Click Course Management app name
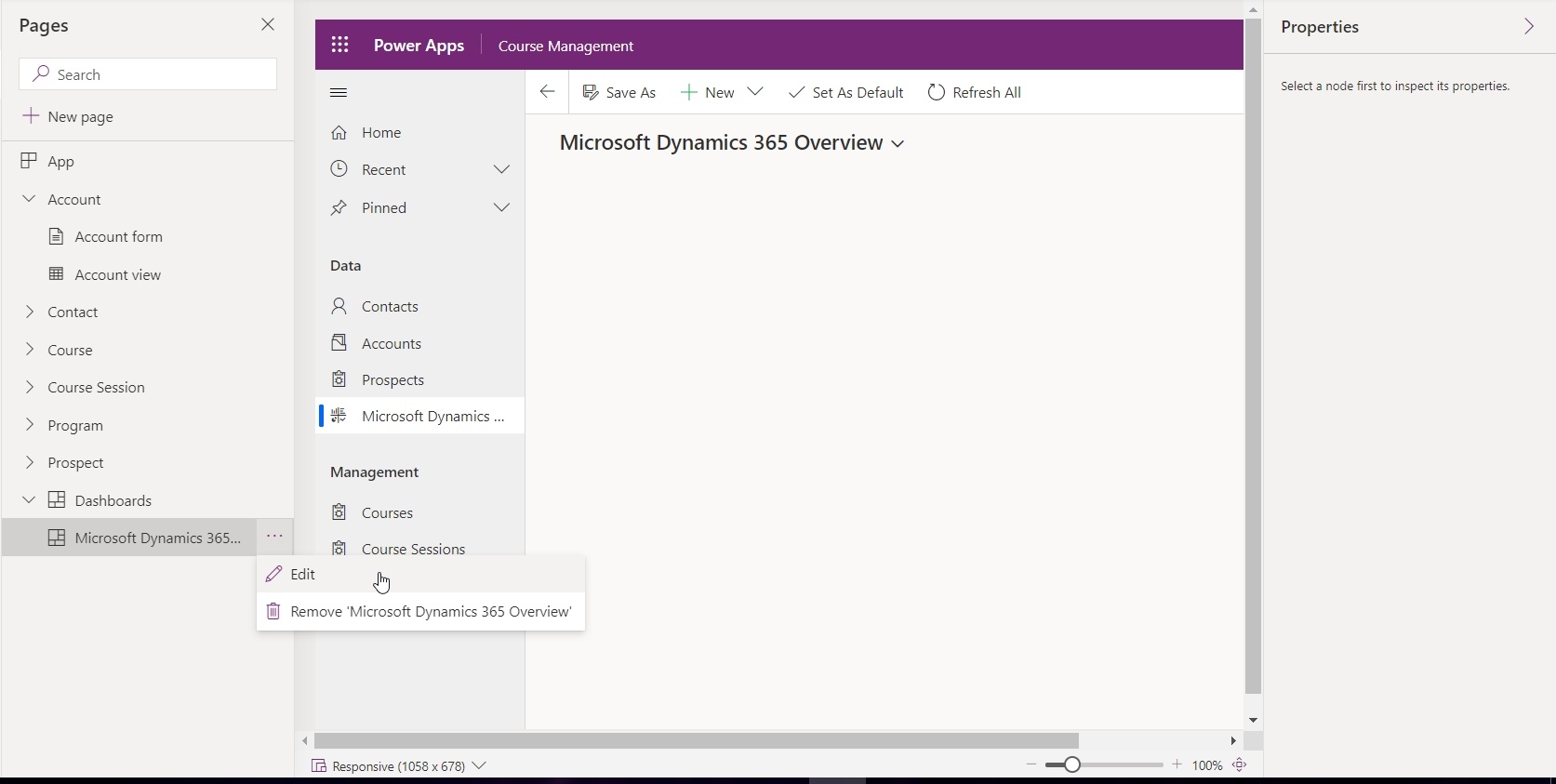This screenshot has width=1556, height=784. 565,46
